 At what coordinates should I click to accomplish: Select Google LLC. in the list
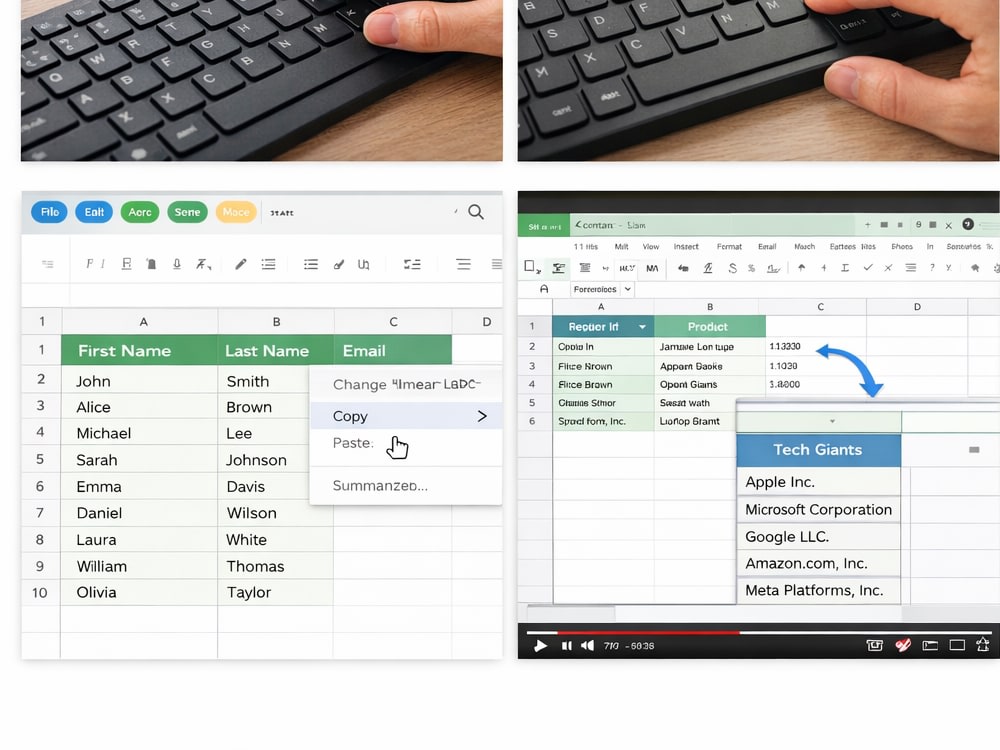point(818,536)
